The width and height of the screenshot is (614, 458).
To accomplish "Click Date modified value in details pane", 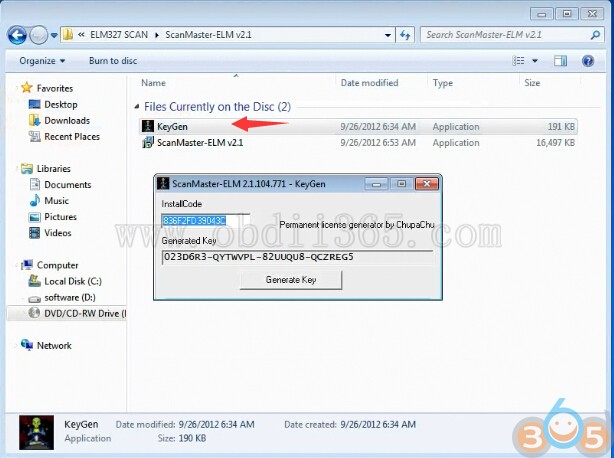I will (x=217, y=424).
